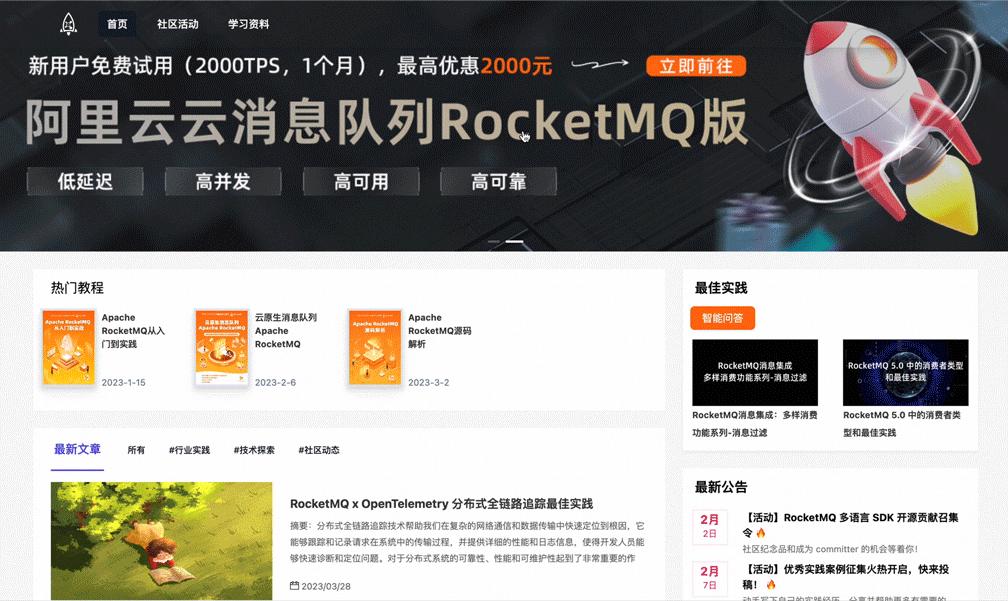
Task: Click the 低延迟 feature tag
Action: pyautogui.click(x=84, y=181)
